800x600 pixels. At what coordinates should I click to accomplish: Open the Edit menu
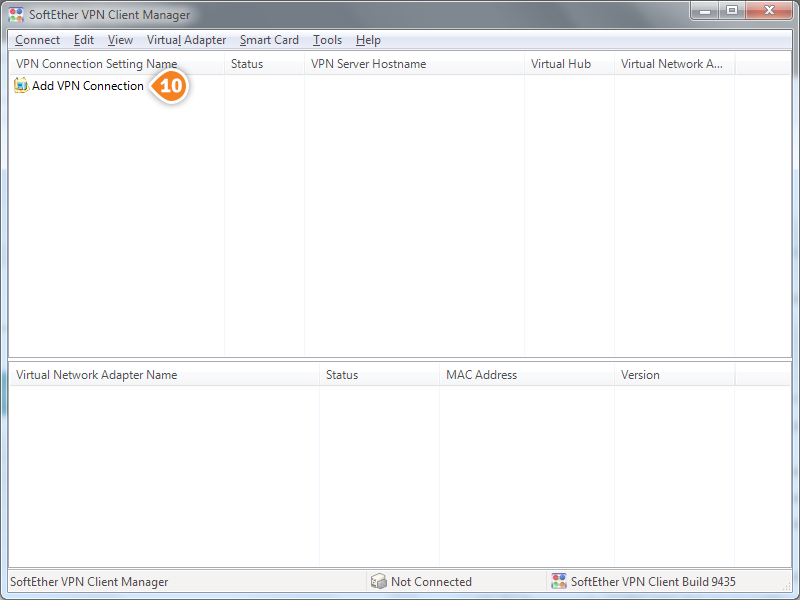[x=84, y=40]
